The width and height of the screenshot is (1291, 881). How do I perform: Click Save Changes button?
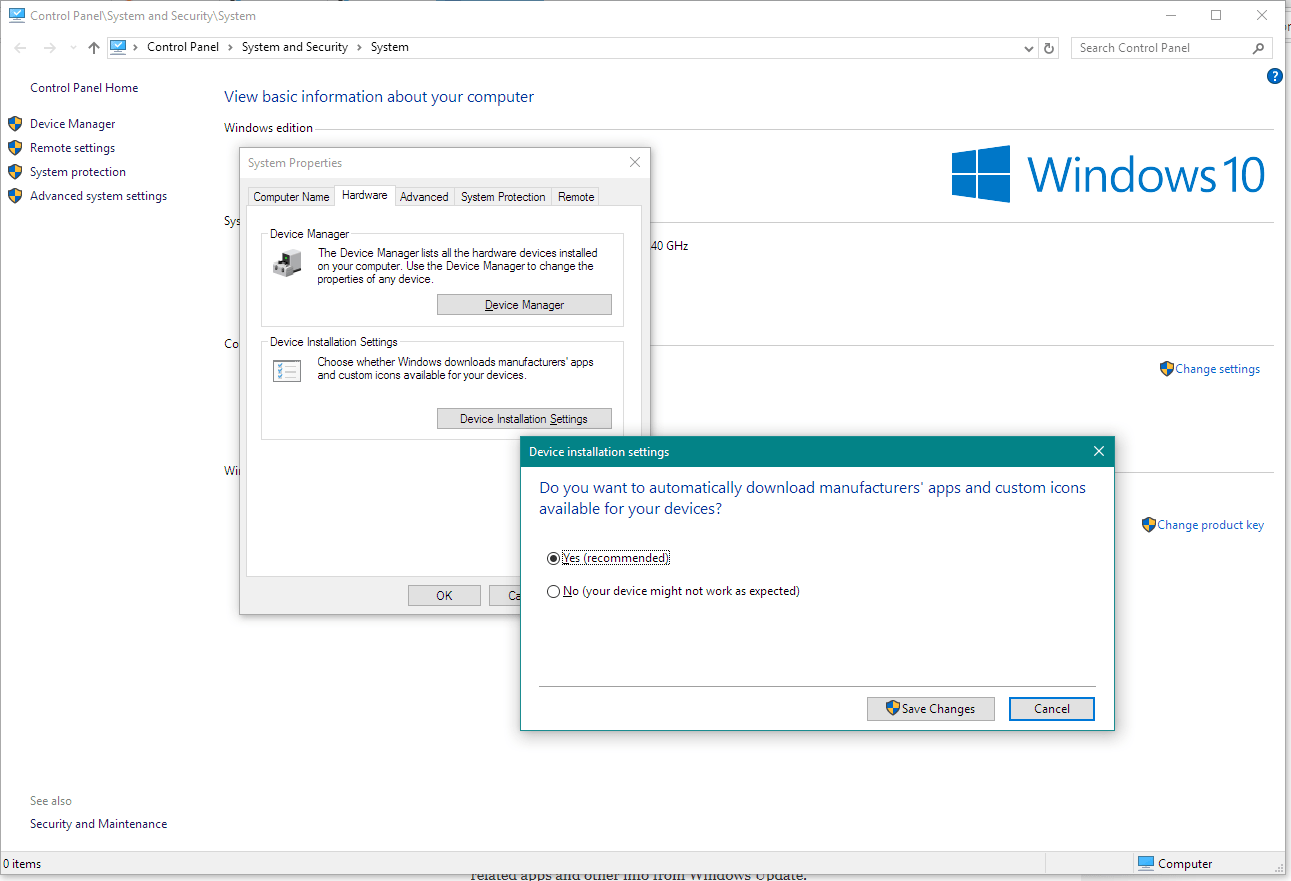pyautogui.click(x=931, y=709)
